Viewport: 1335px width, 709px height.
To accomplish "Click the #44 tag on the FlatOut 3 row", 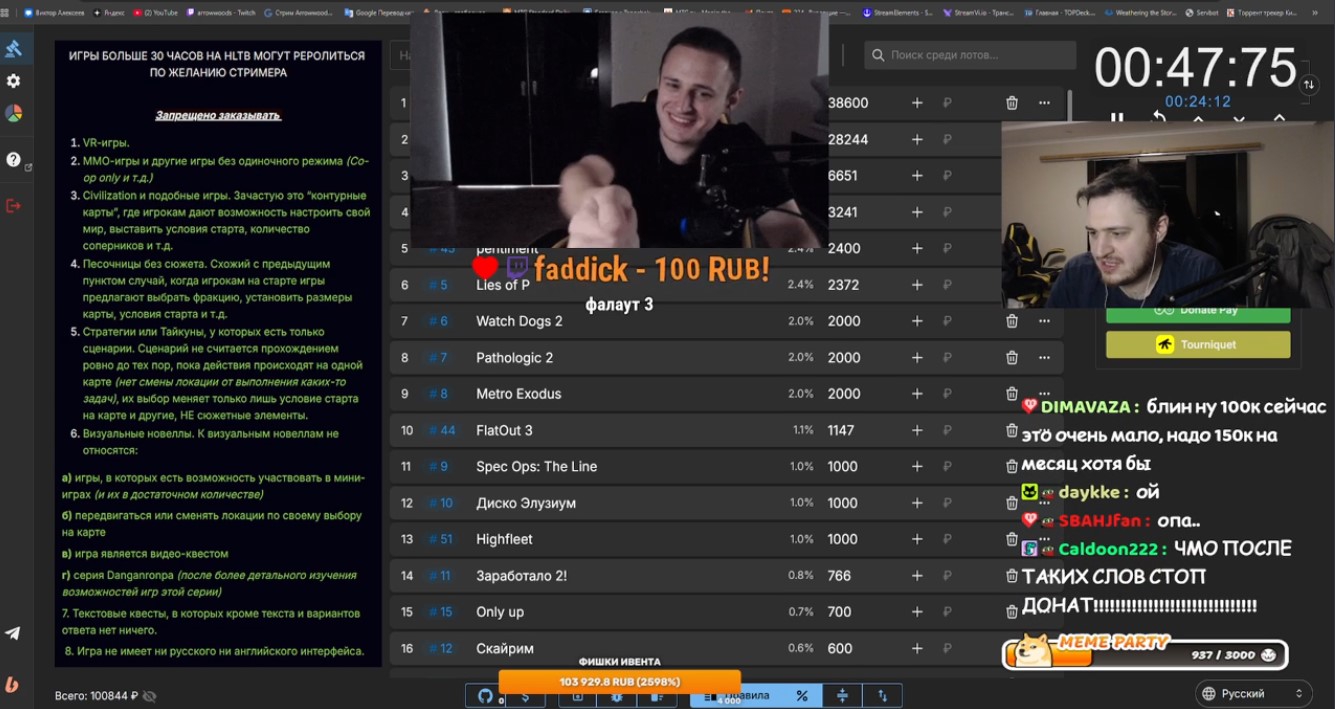I will click(442, 430).
